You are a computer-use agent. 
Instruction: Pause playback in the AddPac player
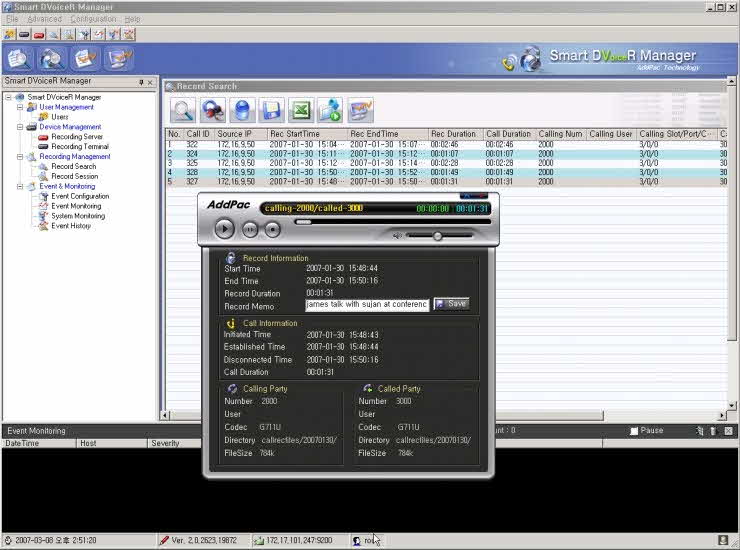pyautogui.click(x=250, y=229)
